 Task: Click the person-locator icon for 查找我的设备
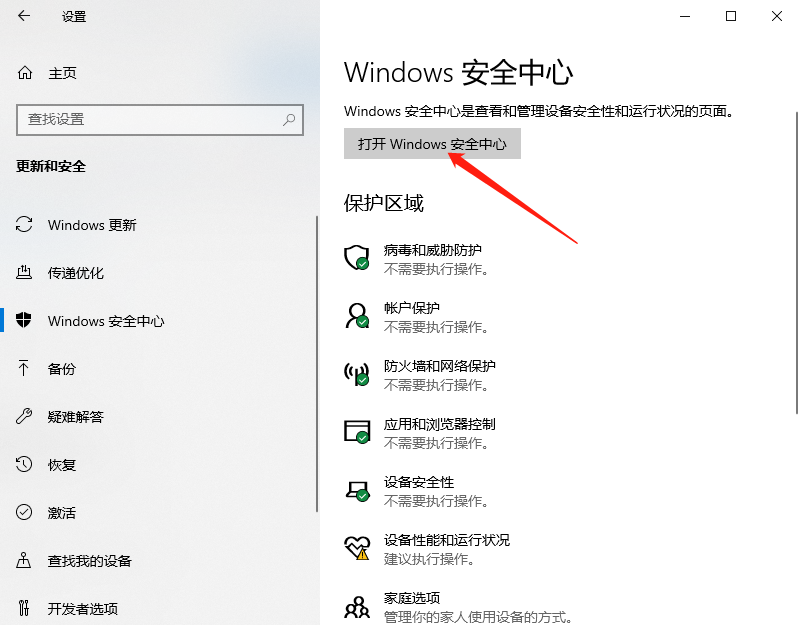click(x=23, y=560)
